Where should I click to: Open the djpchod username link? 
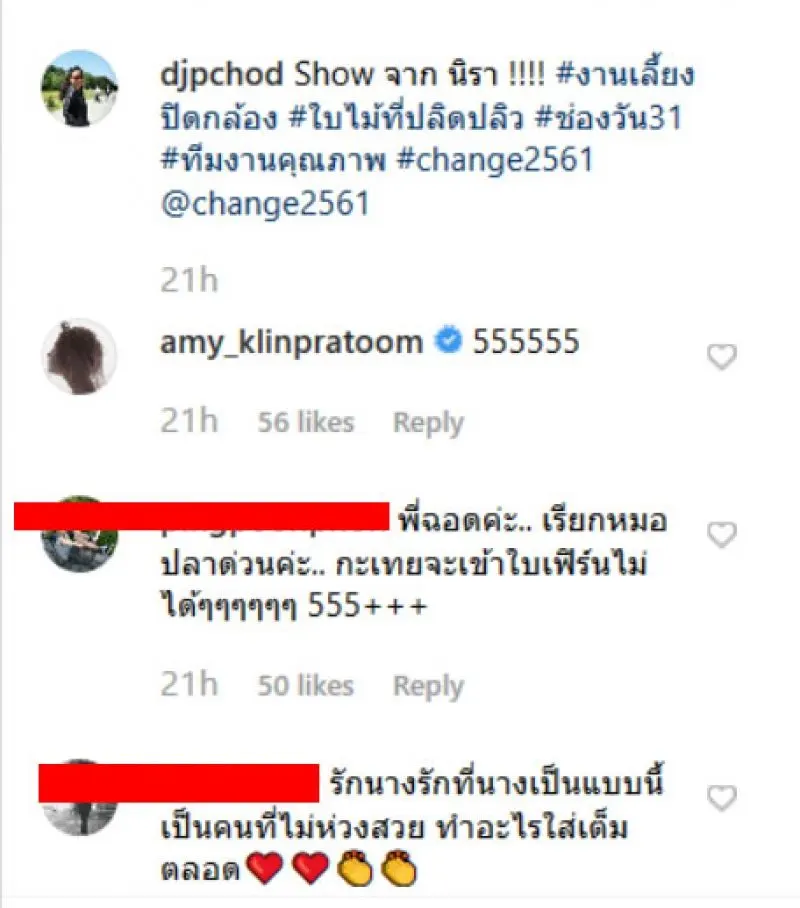click(x=222, y=75)
